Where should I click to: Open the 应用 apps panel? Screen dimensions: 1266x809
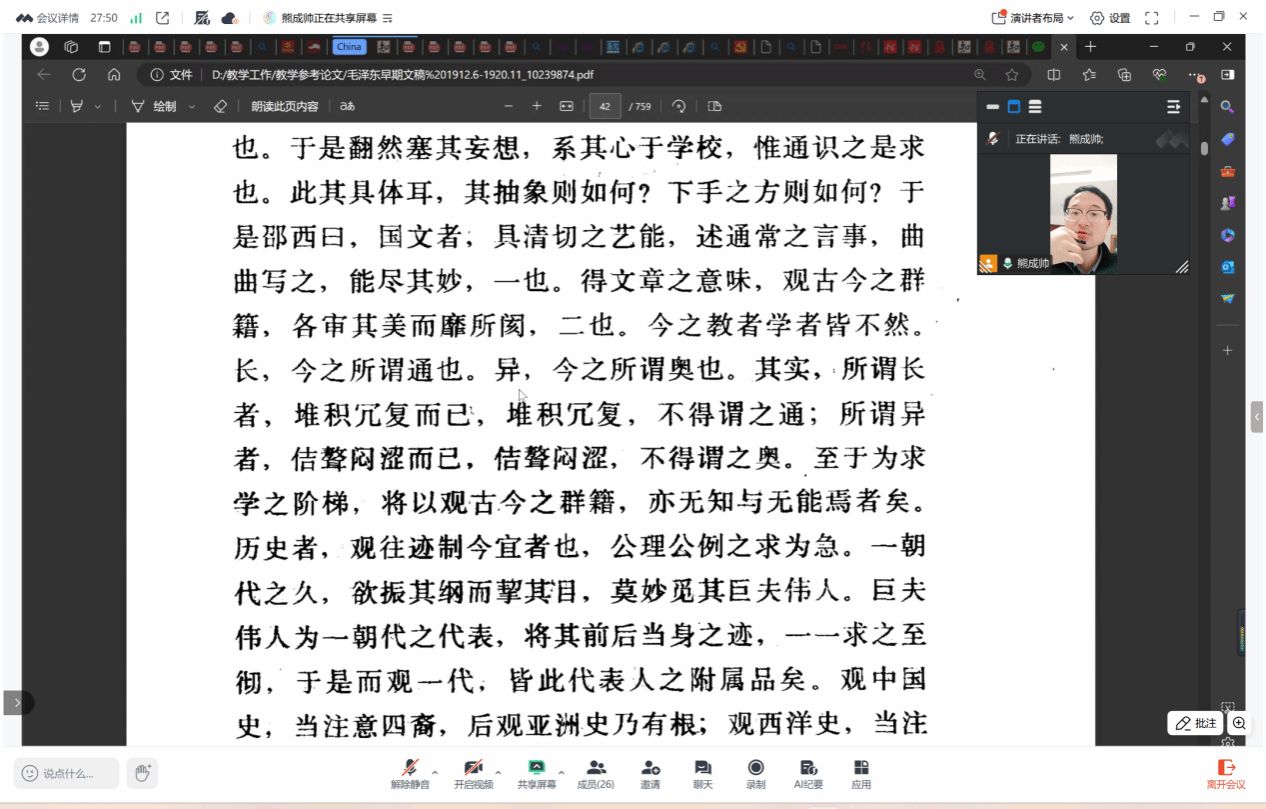(861, 772)
